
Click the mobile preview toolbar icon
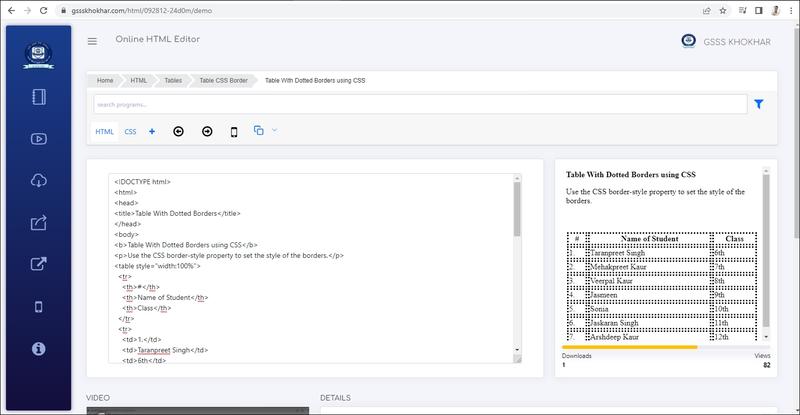(234, 131)
